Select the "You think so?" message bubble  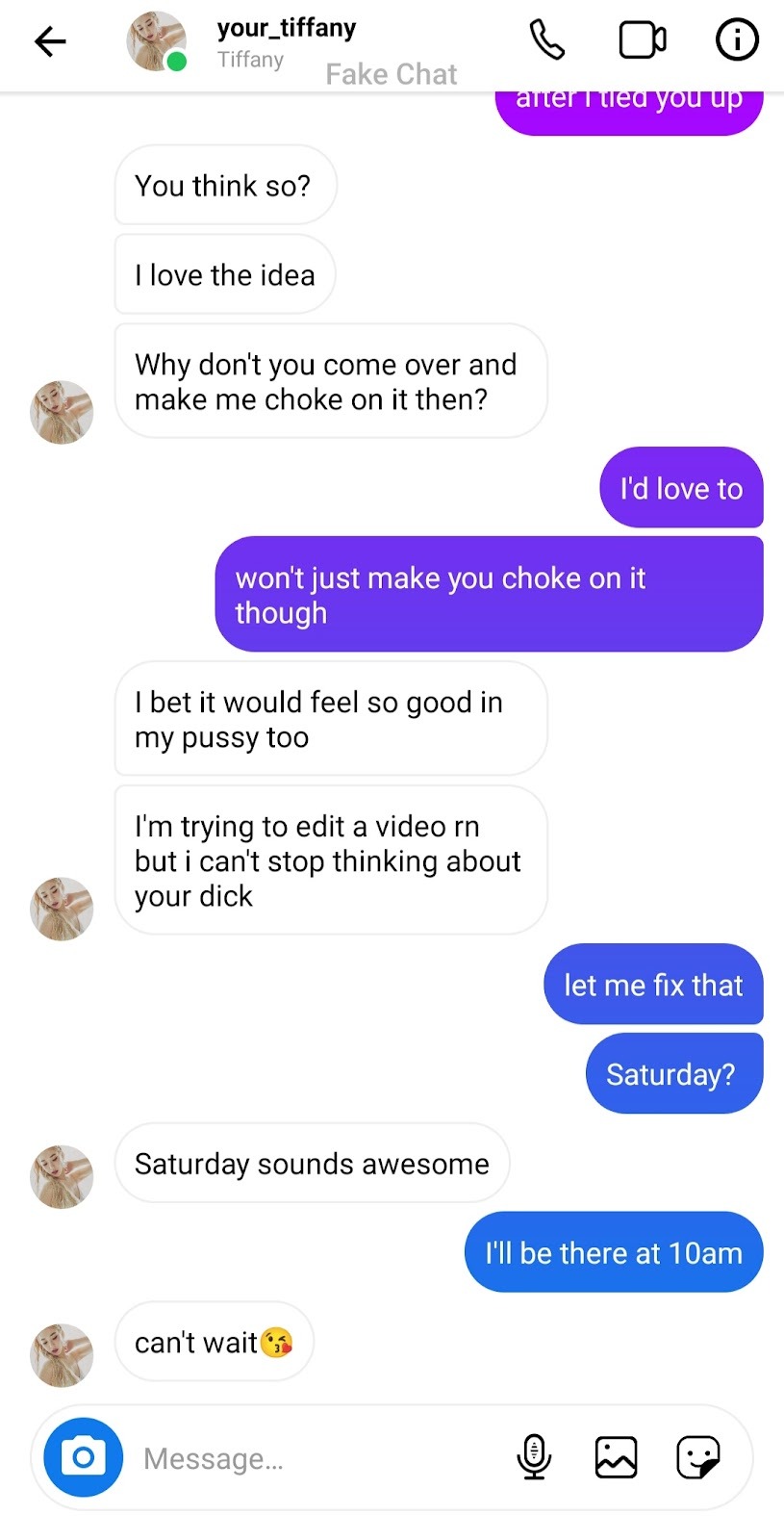click(225, 185)
